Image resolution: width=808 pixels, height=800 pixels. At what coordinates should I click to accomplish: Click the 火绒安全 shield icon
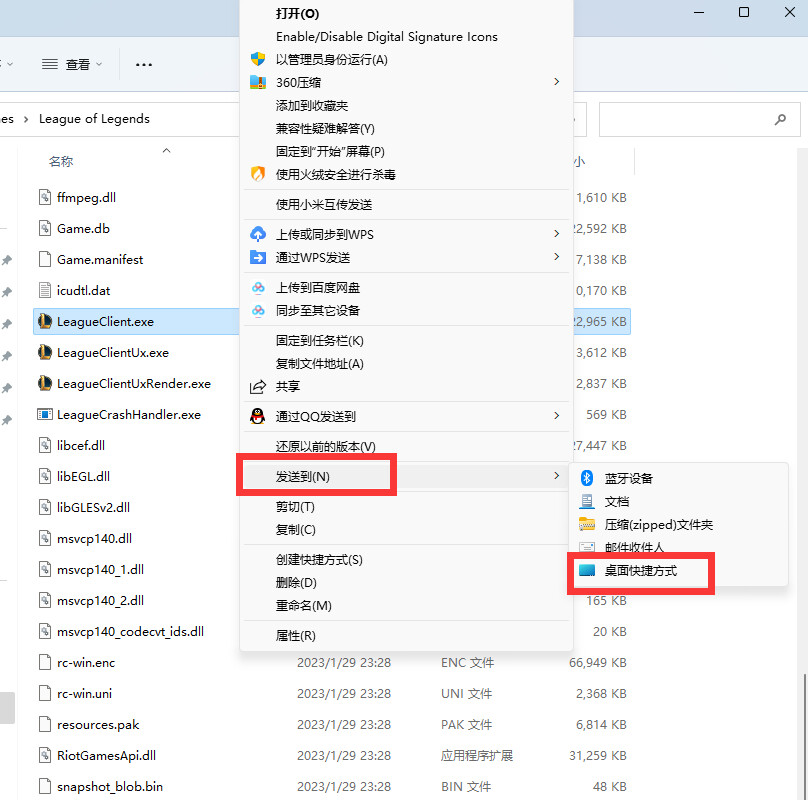(258, 174)
